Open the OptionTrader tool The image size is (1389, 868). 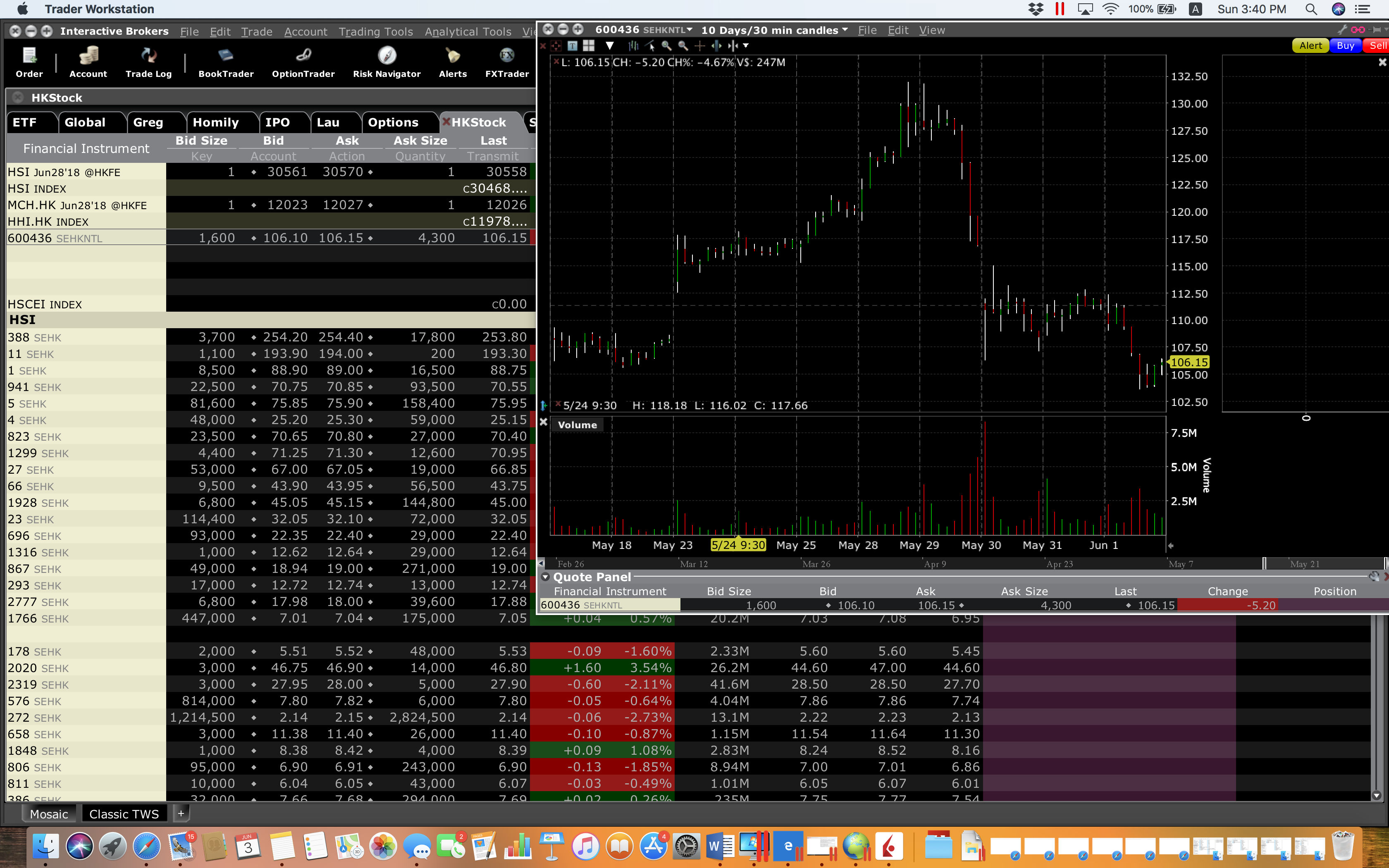click(x=303, y=62)
